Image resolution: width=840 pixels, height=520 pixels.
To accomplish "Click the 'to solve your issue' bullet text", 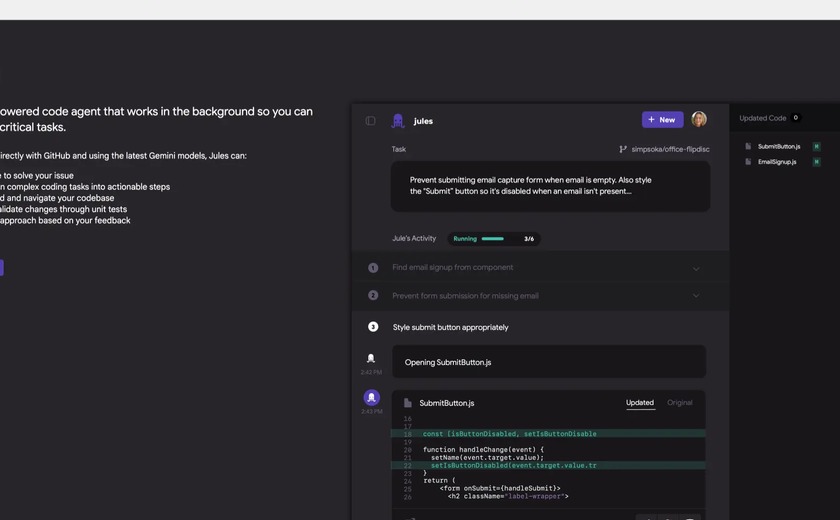I will 37,176.
